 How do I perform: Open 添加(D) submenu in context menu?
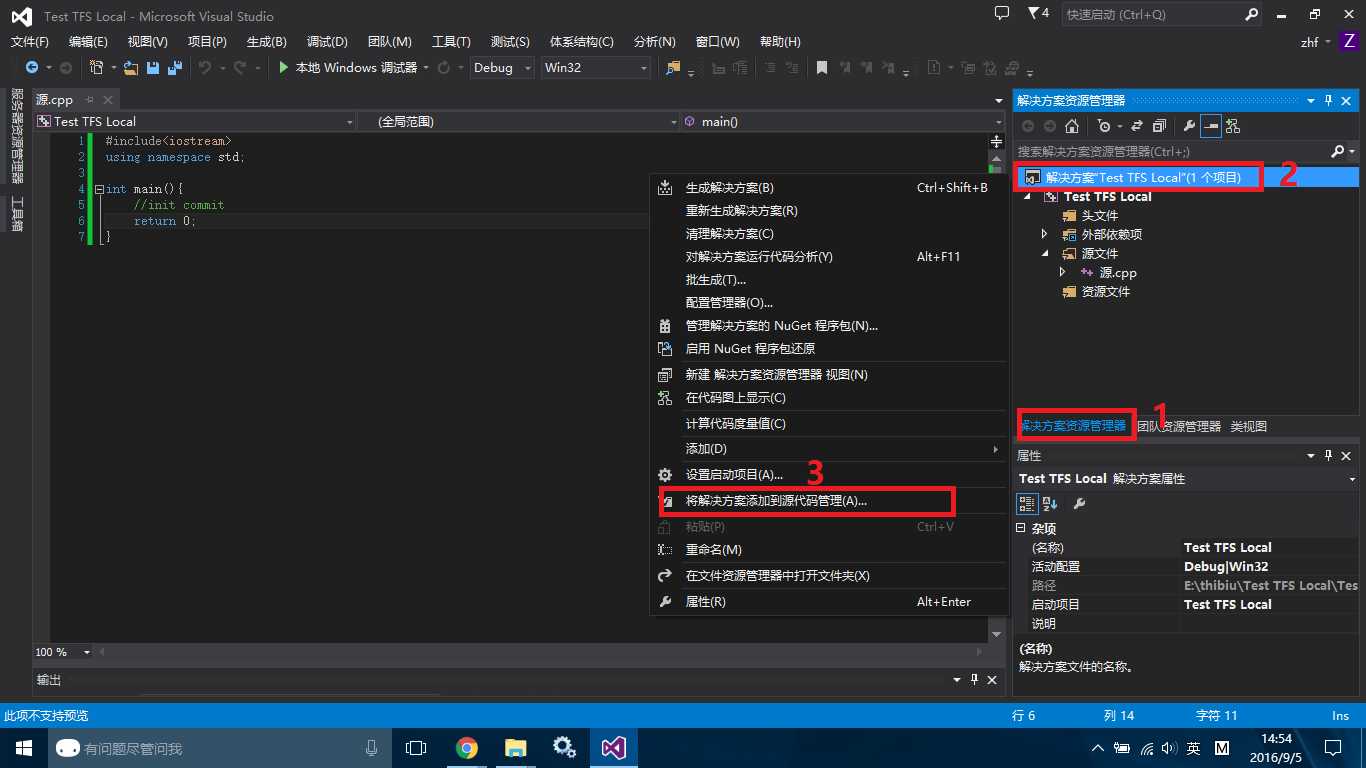(x=828, y=449)
